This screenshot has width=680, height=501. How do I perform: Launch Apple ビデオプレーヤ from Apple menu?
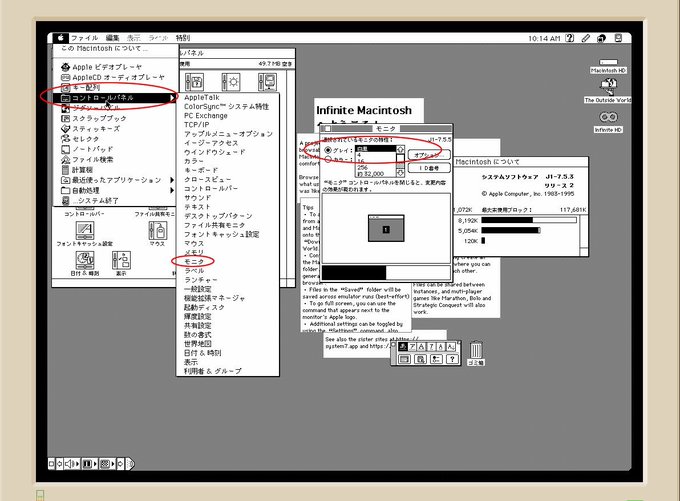click(115, 67)
